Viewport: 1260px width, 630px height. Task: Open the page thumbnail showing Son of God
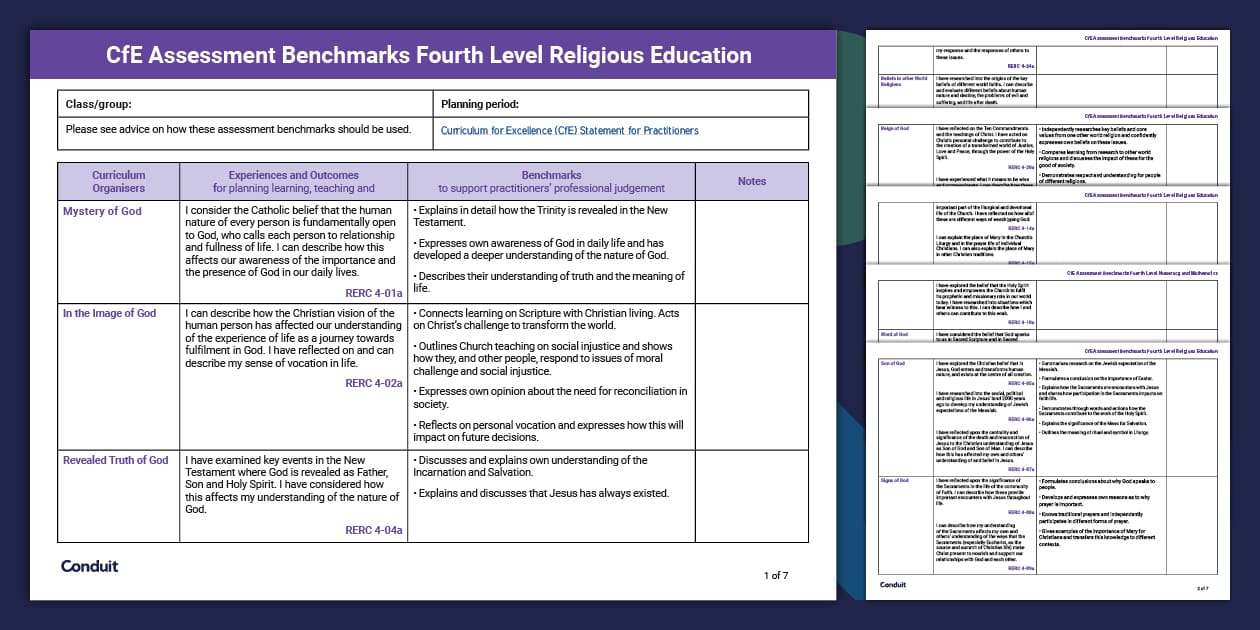[x=1047, y=460]
